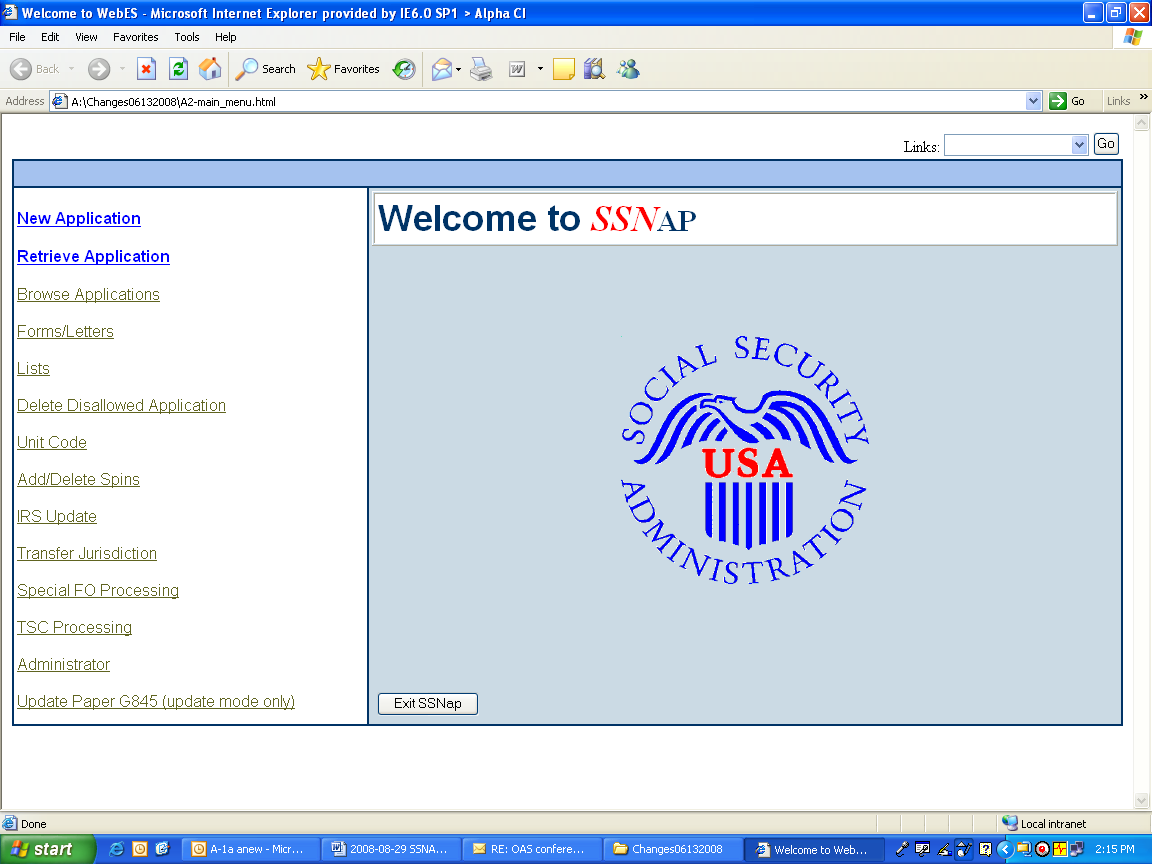Select Delete Disallowed Application link

(121, 405)
